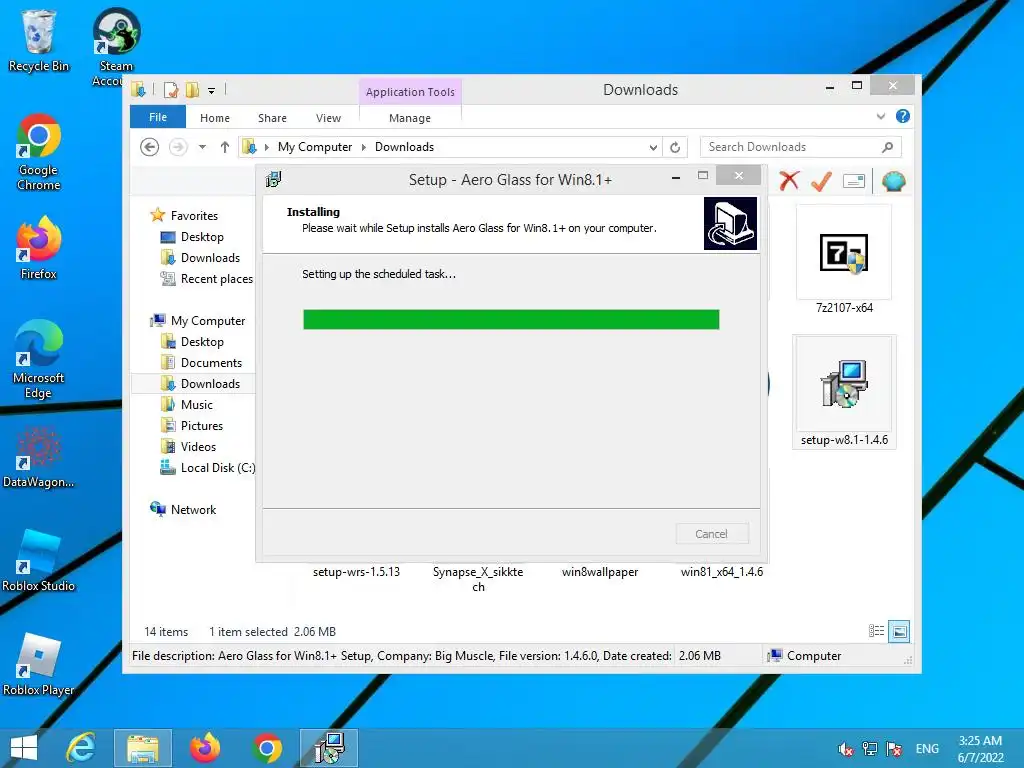
Task: Open Firefox from the taskbar
Action: [x=205, y=748]
